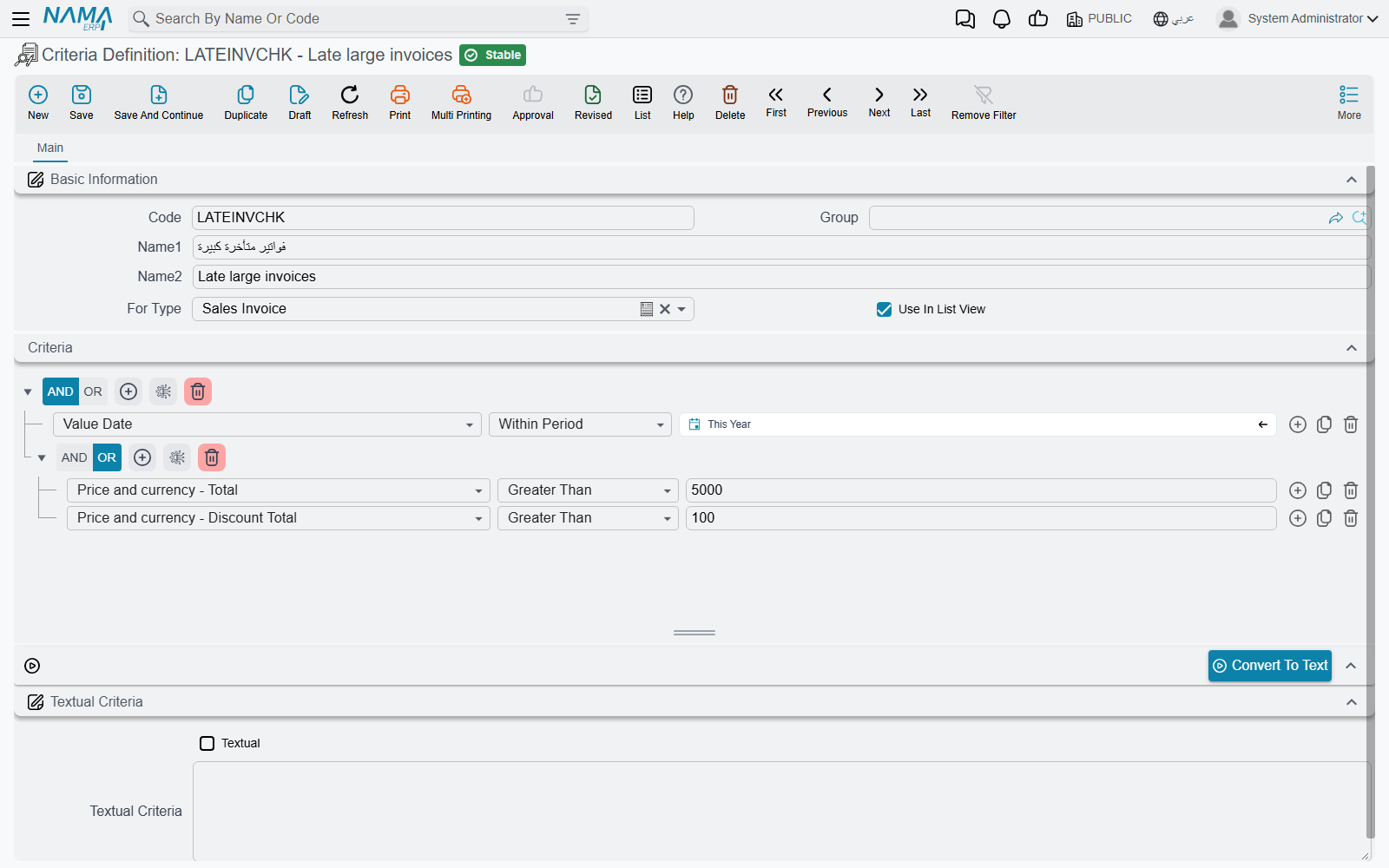The height and width of the screenshot is (868, 1389).
Task: Open operator dropdown for 5000 row
Action: point(667,490)
